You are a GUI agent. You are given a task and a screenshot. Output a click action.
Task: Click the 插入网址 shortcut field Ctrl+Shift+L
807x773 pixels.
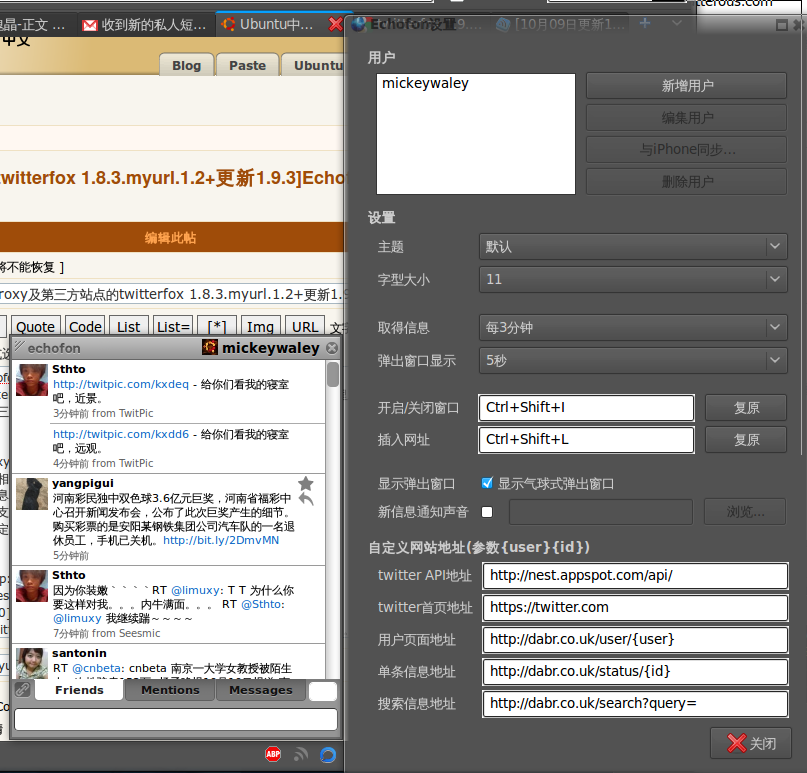click(x=586, y=440)
